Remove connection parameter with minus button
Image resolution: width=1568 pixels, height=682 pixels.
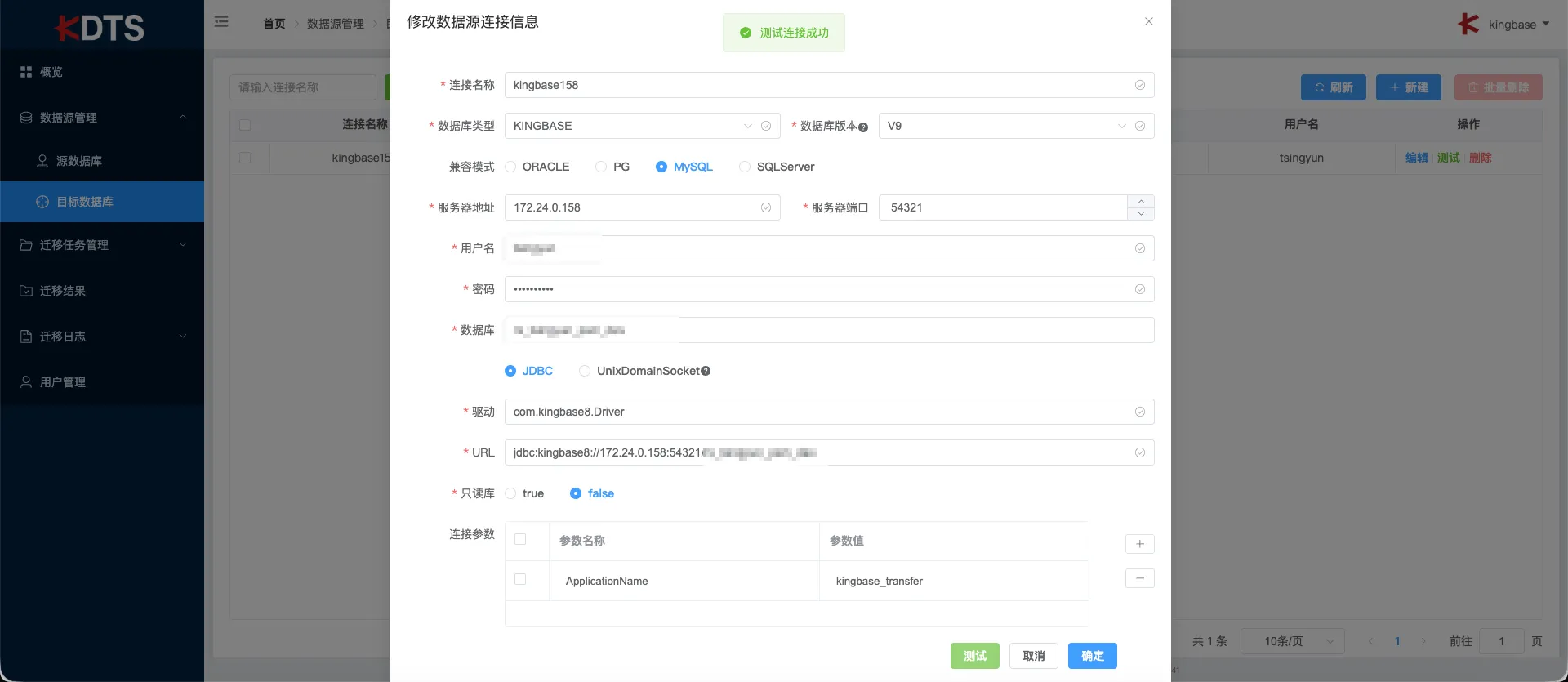coord(1139,578)
